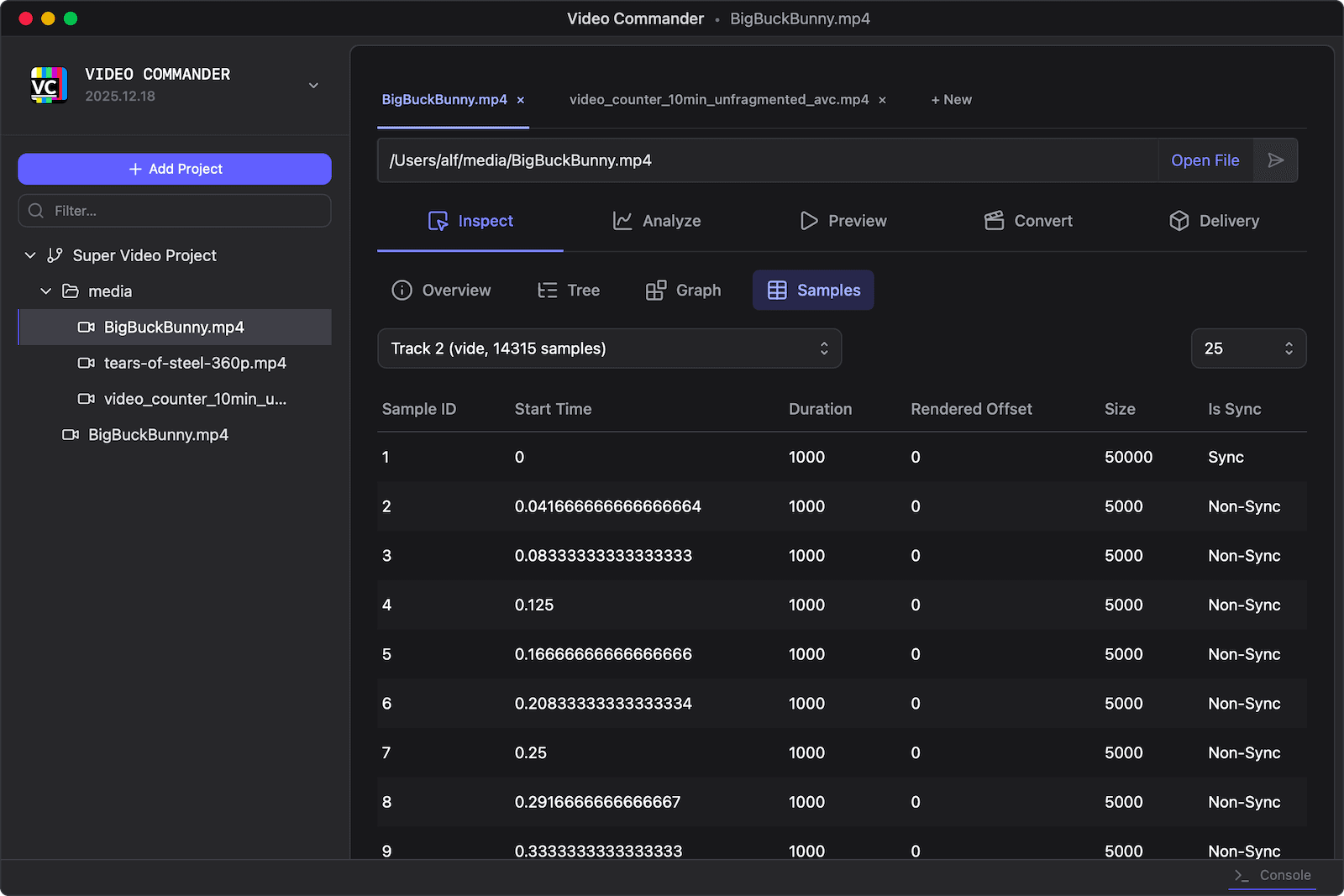Close the BigBuckBunny.mp4 tab
The height and width of the screenshot is (896, 1344).
coord(521,100)
